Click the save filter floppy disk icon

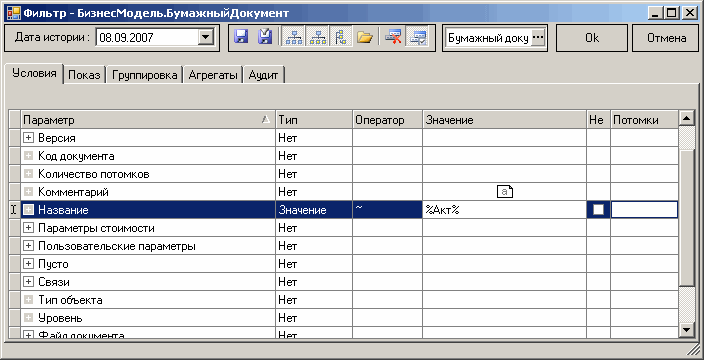coord(242,38)
